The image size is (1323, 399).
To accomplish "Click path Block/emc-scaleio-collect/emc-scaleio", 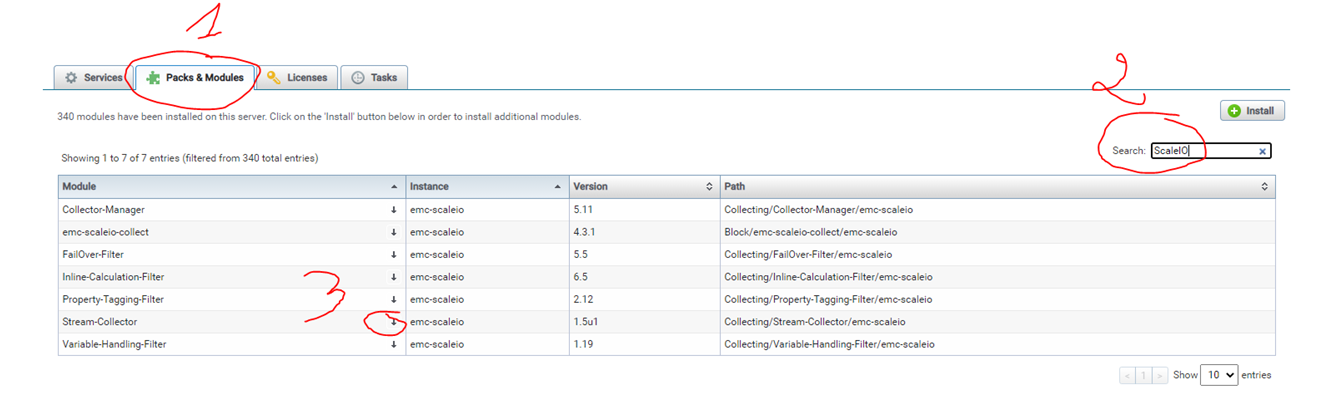I will pos(811,232).
